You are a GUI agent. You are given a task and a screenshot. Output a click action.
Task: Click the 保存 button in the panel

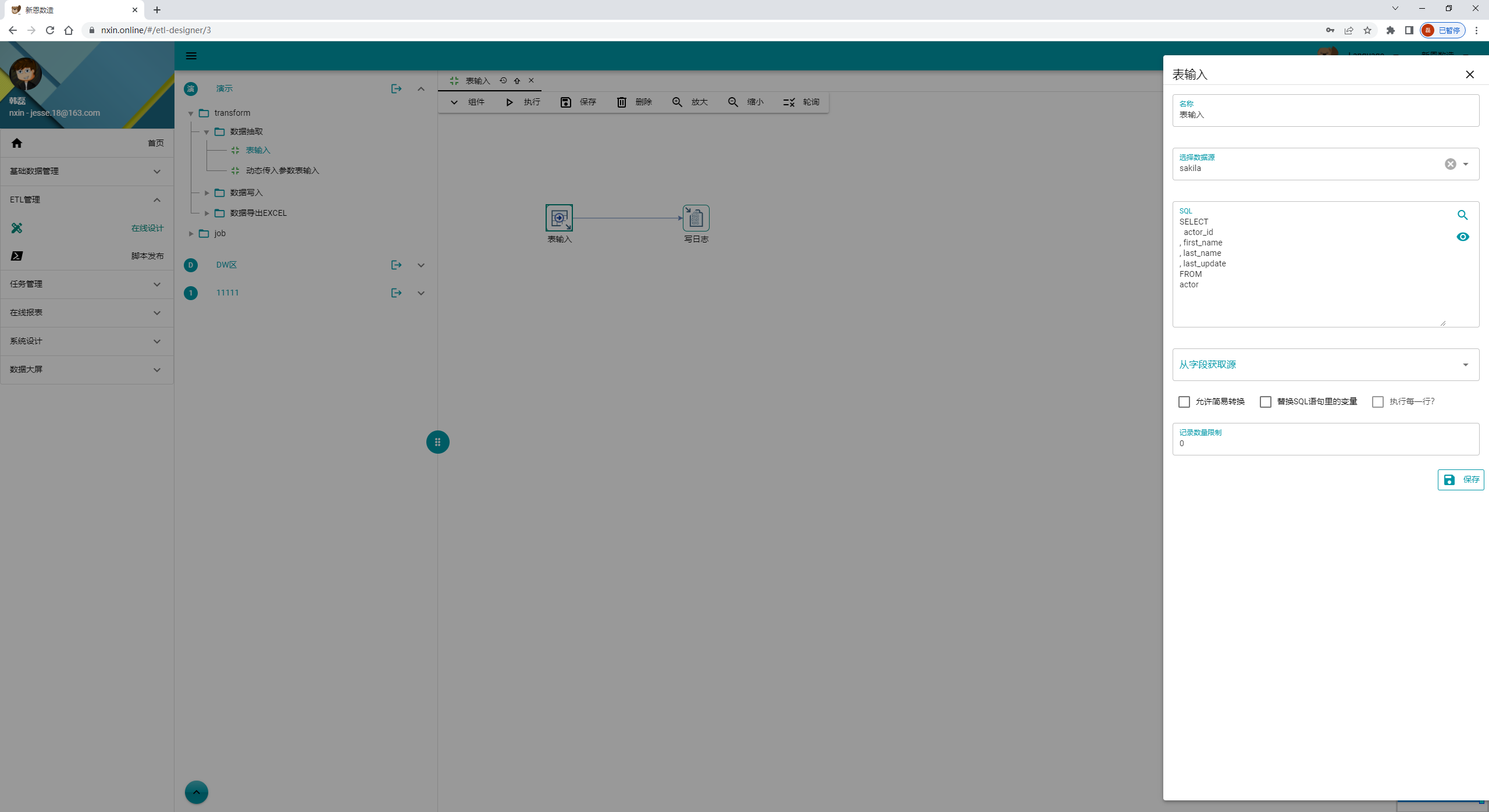[x=1460, y=480]
